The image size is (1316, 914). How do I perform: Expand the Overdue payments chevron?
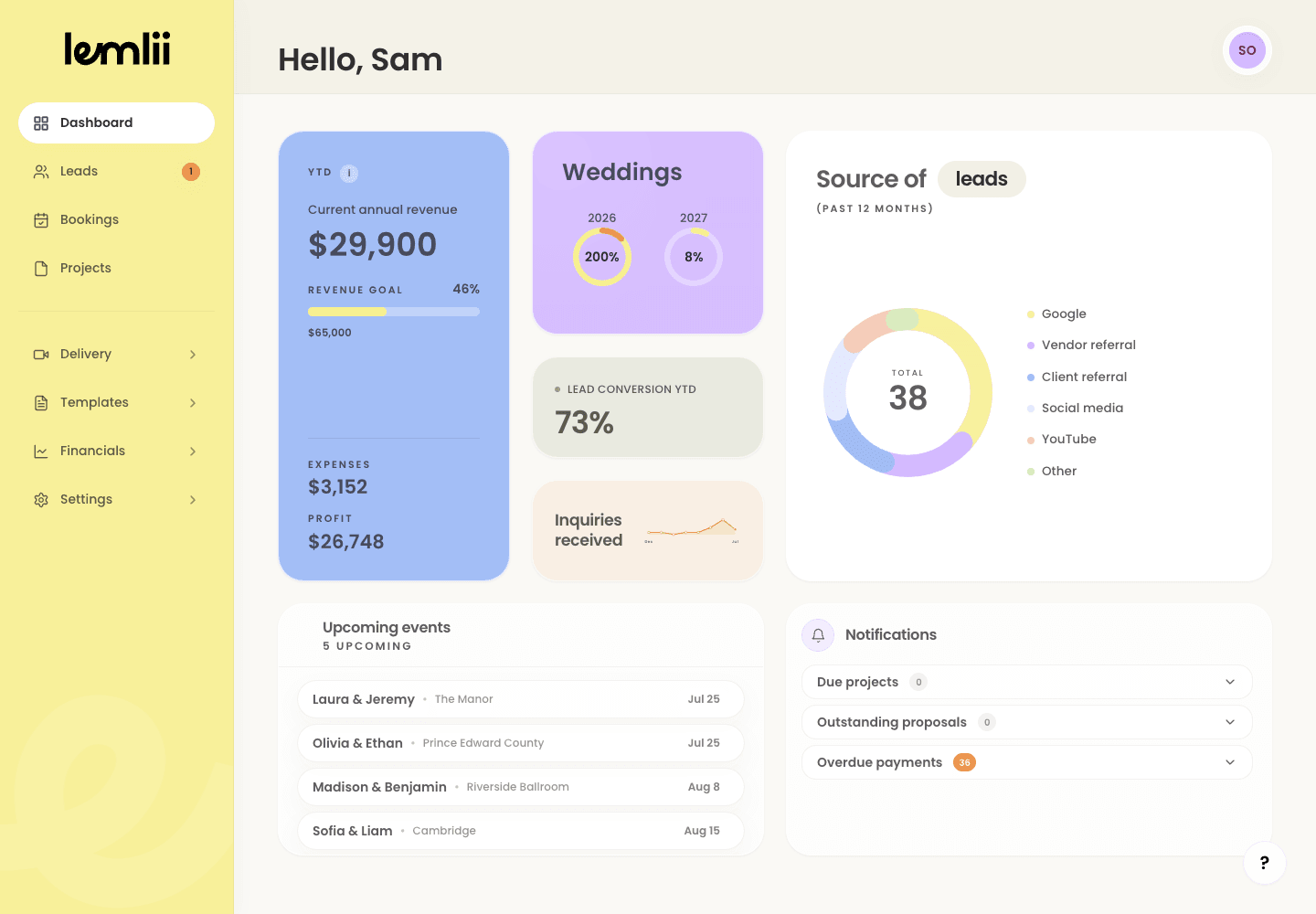click(1230, 762)
